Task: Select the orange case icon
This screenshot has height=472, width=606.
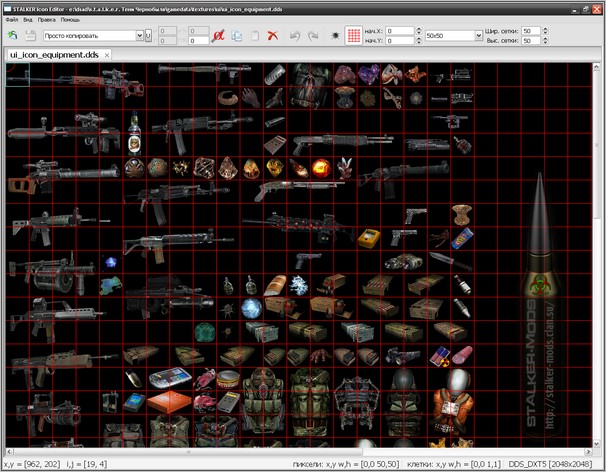Action: pos(169,402)
